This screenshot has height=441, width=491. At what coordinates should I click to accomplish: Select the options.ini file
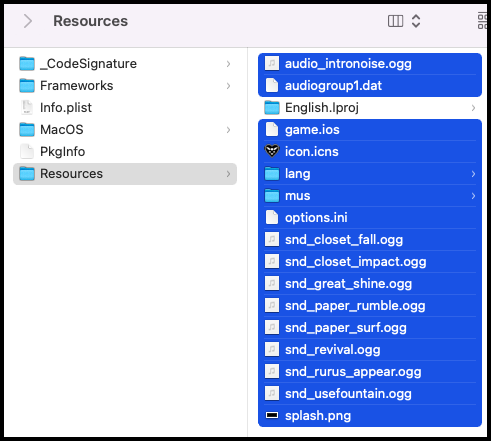pyautogui.click(x=370, y=217)
